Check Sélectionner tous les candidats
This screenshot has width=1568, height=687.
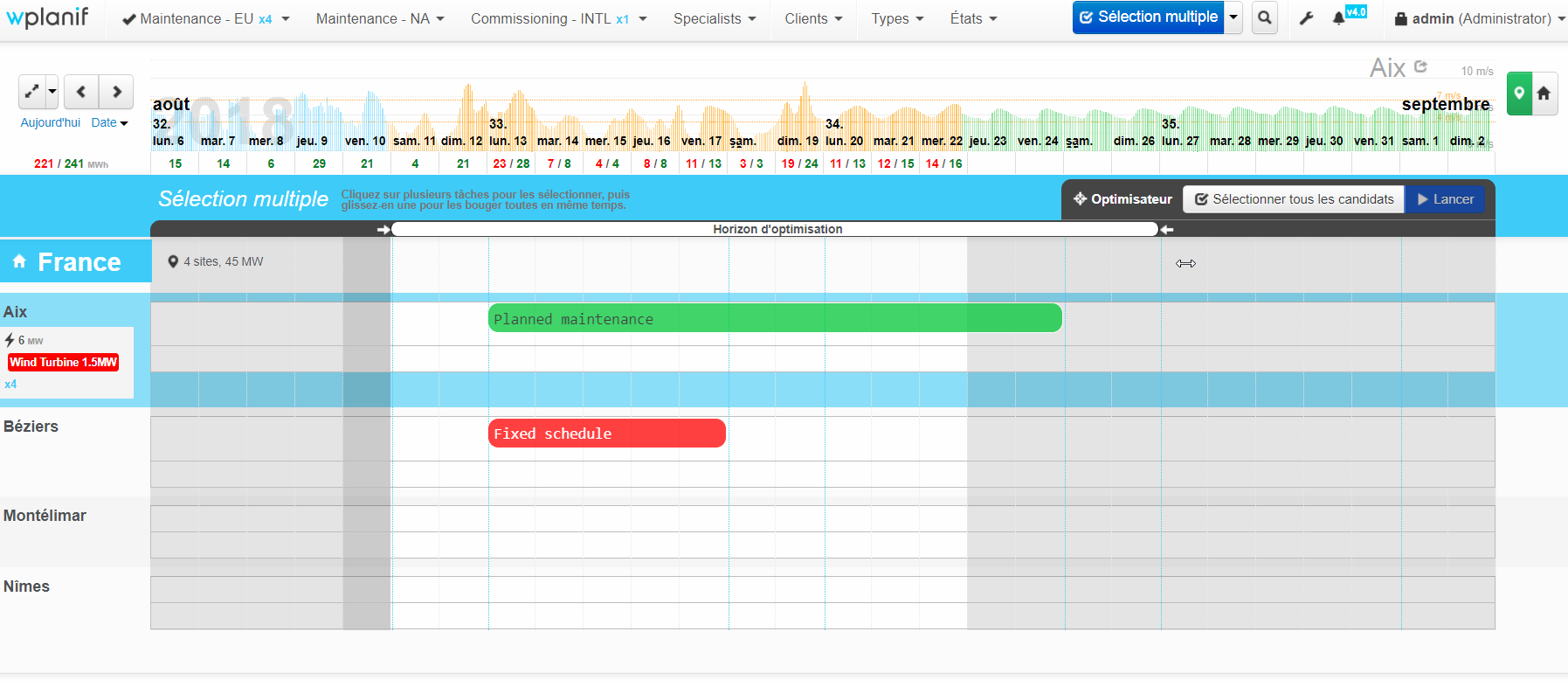[x=1294, y=199]
